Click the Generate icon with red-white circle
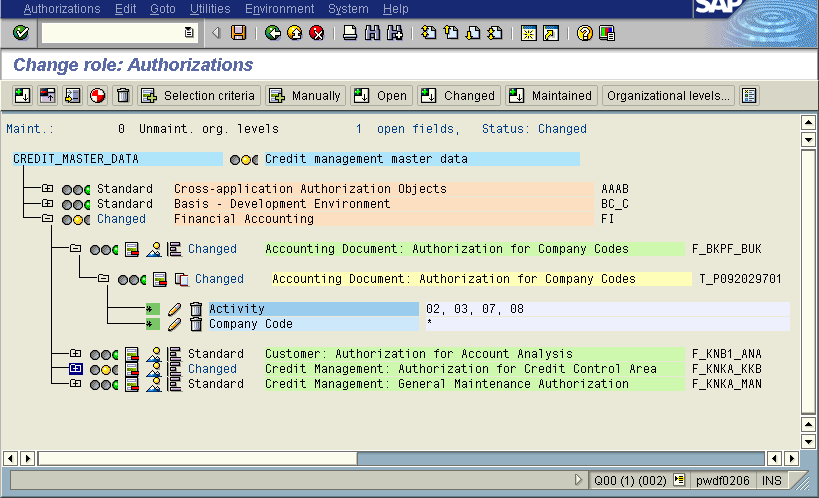The height and width of the screenshot is (498, 819). (98, 96)
